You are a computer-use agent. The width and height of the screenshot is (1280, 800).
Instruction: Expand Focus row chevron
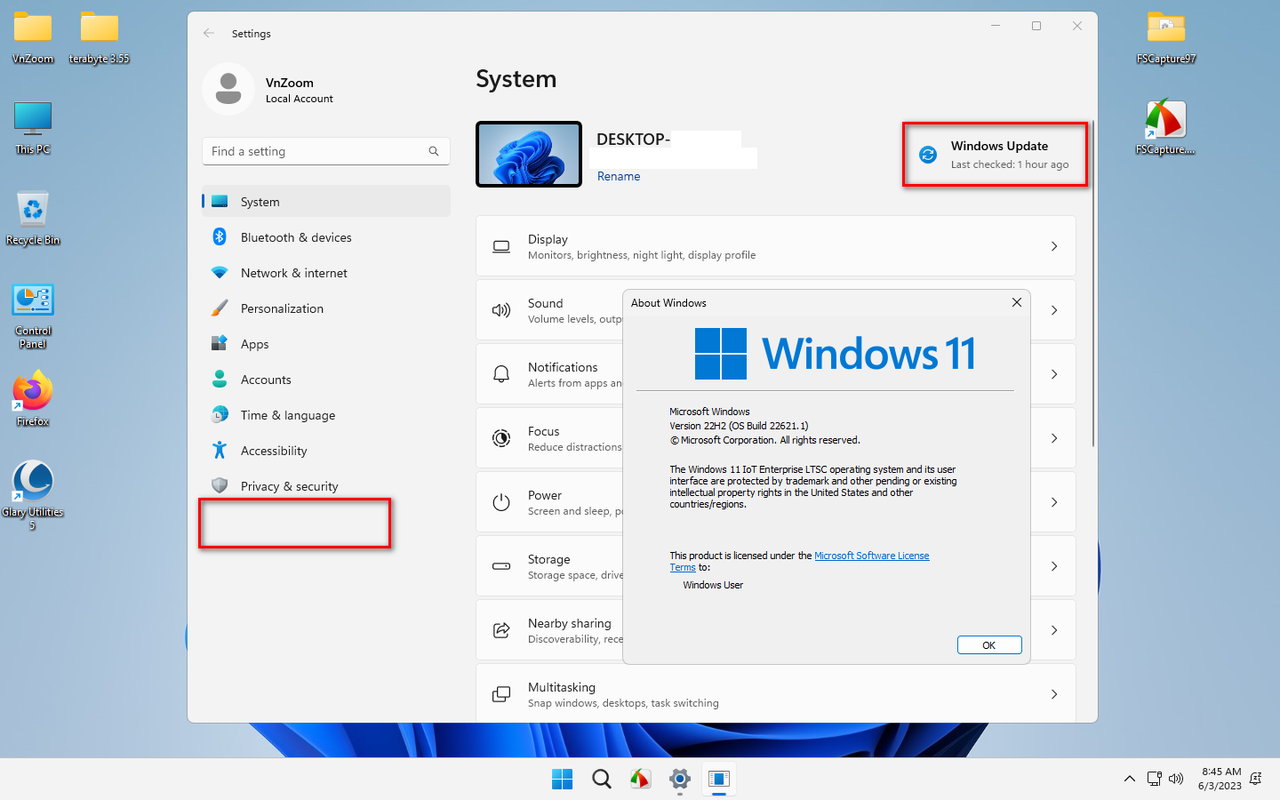click(x=1054, y=438)
